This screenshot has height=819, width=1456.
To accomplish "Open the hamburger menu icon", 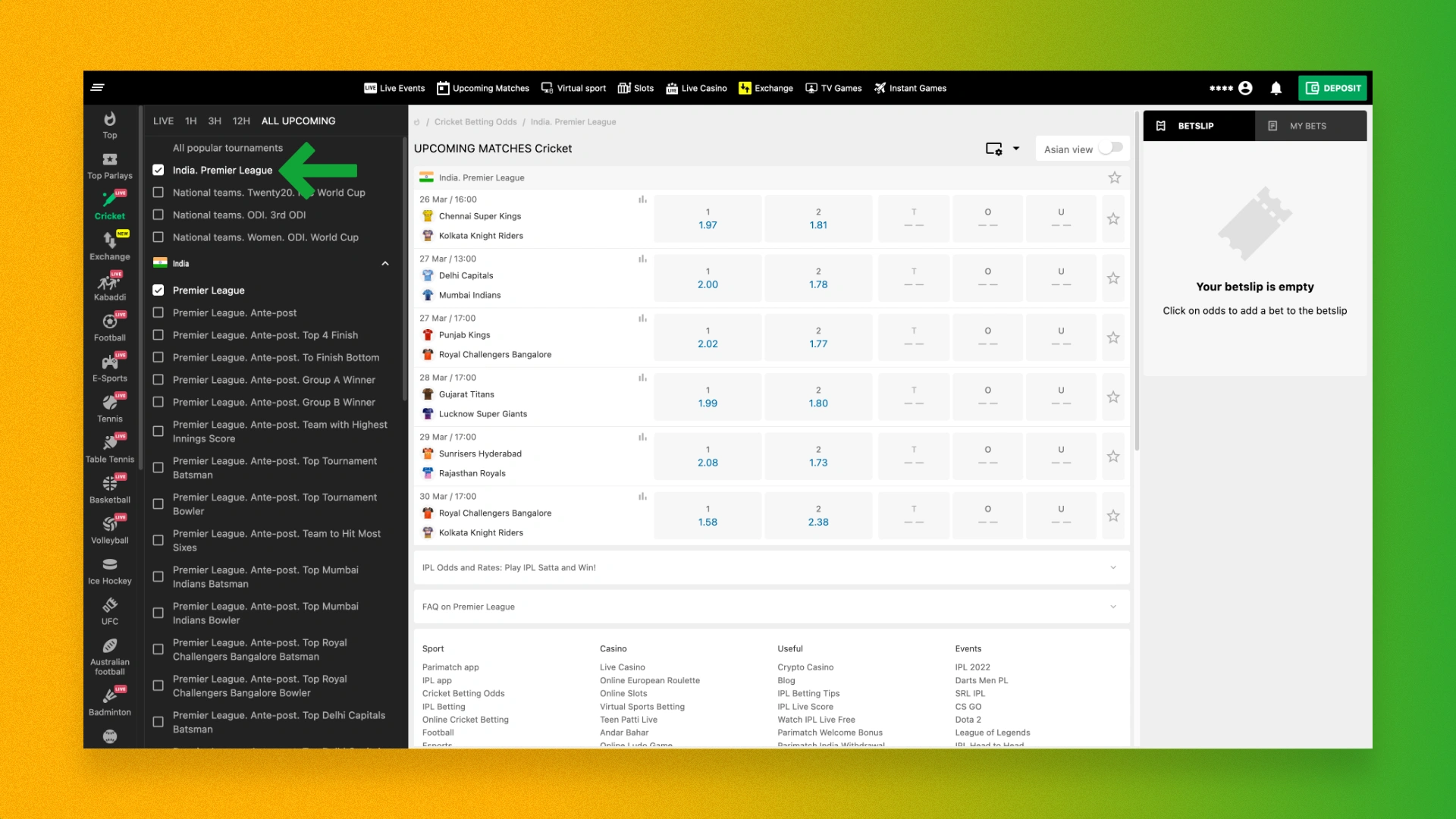I will [97, 88].
